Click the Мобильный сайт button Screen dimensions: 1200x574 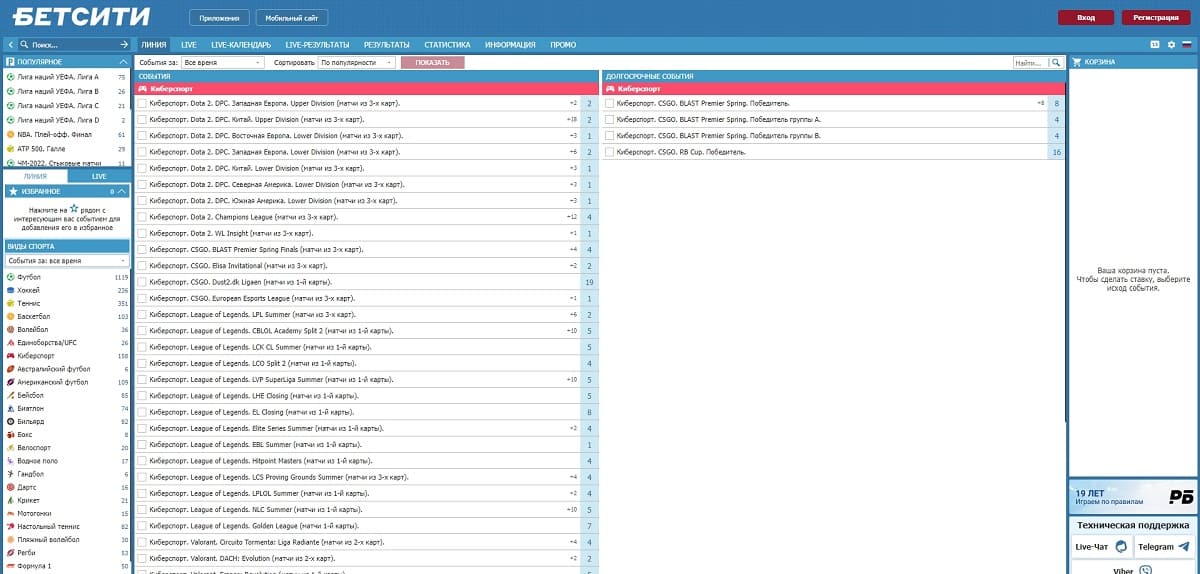(x=291, y=17)
